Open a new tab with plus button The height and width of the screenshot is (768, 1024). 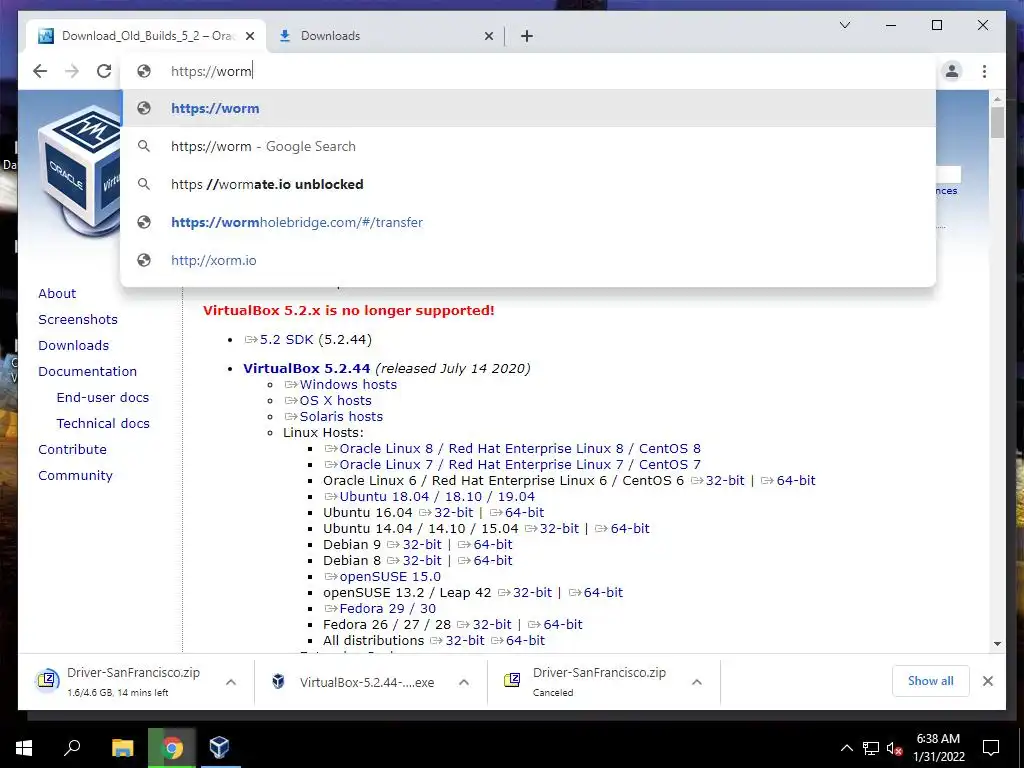[527, 36]
